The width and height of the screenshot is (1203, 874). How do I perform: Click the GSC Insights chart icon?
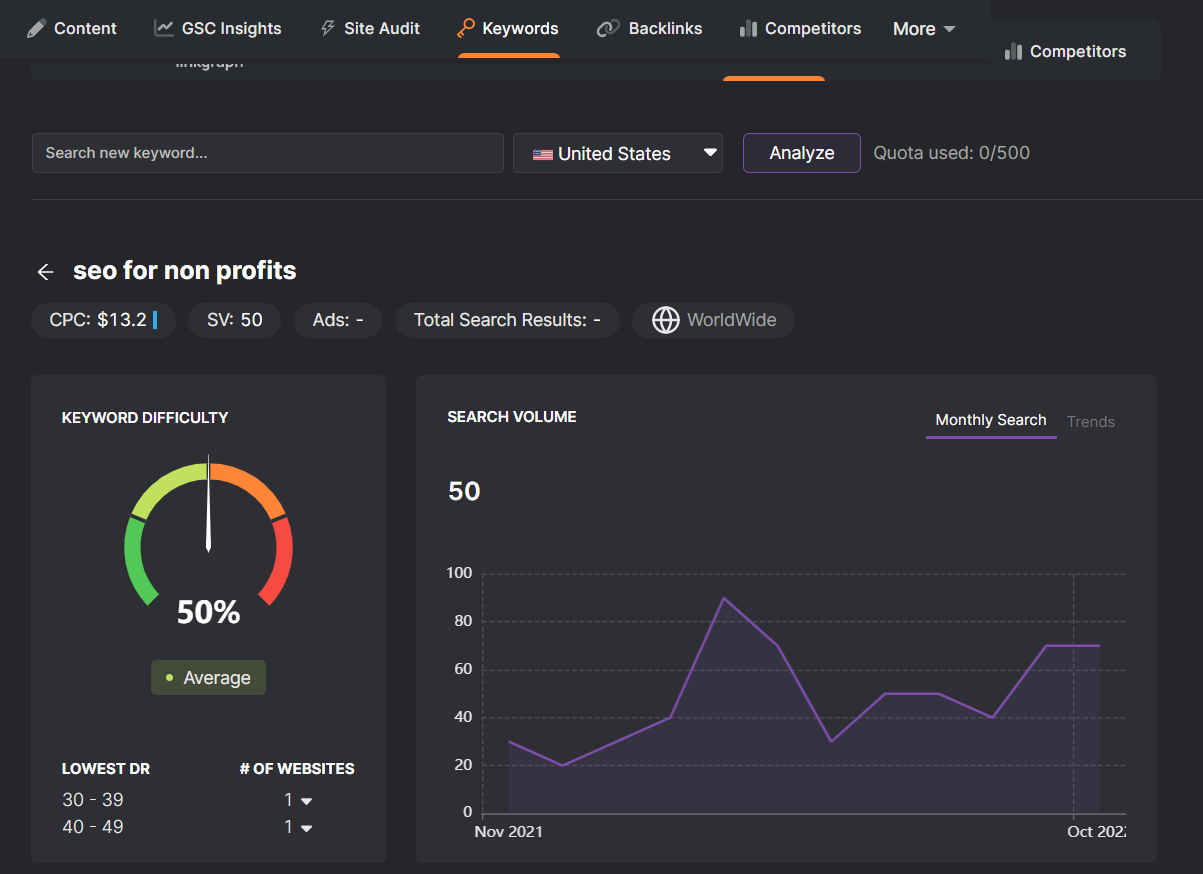(x=164, y=28)
